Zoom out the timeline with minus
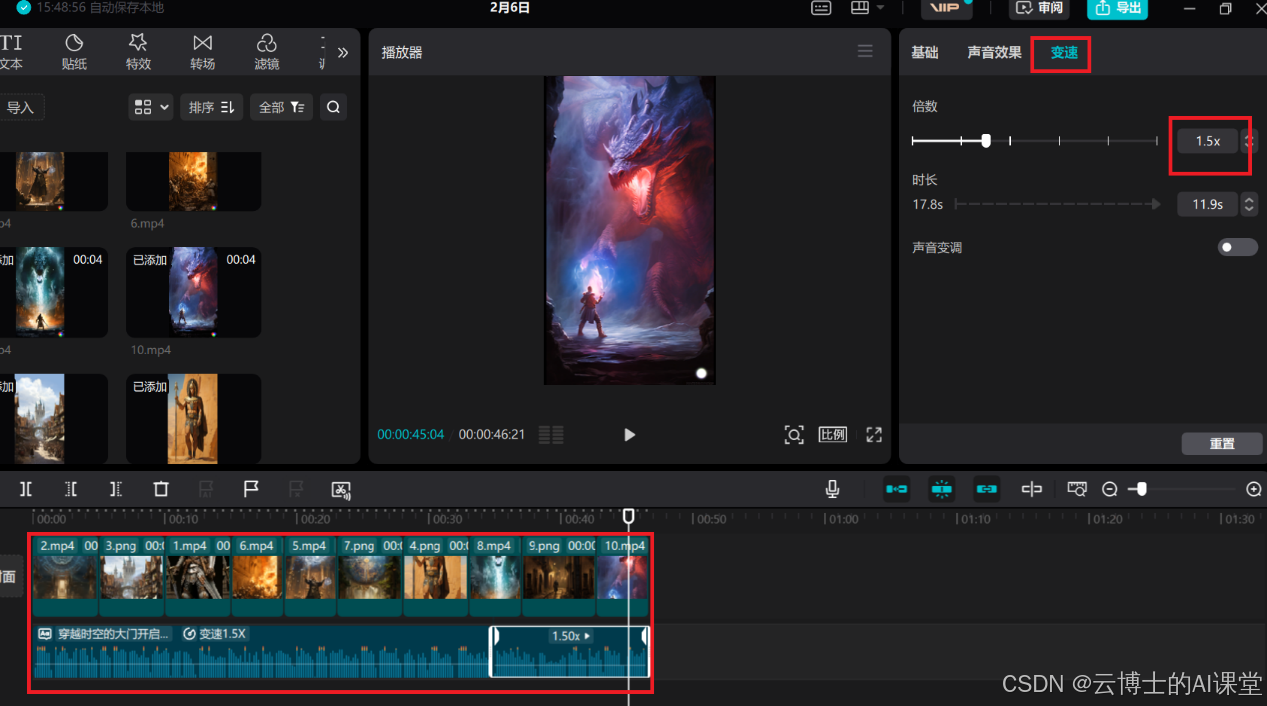The image size is (1267, 706). click(x=1109, y=489)
